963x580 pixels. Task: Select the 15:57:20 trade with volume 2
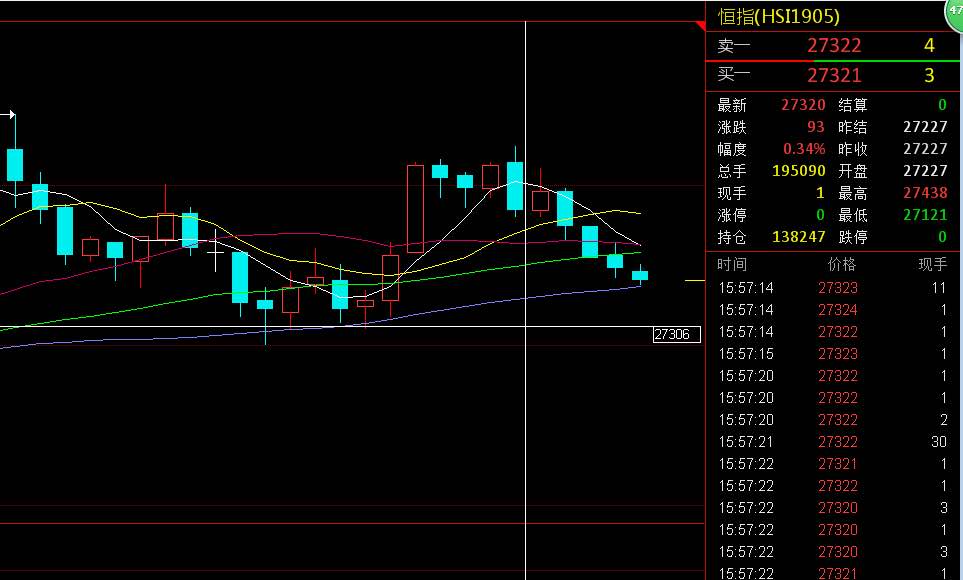point(833,420)
